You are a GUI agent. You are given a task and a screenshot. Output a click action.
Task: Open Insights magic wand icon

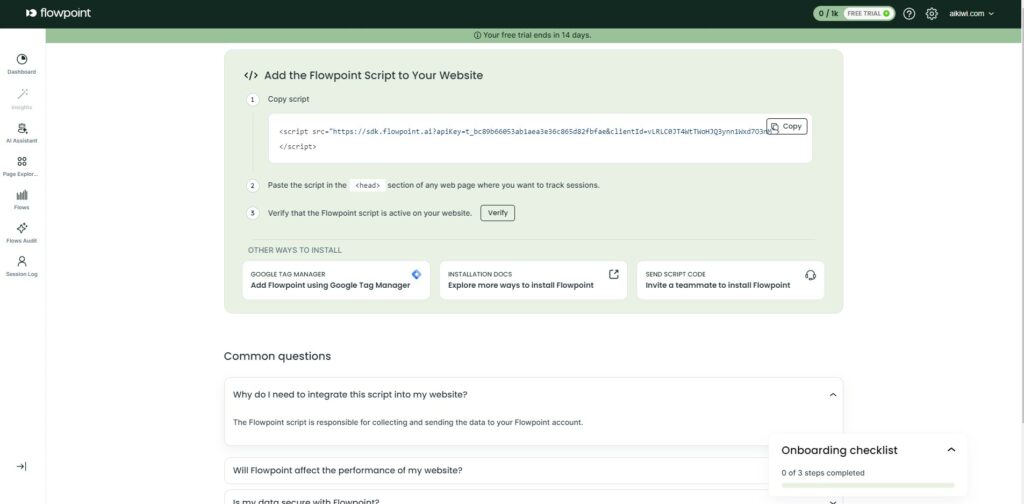[x=22, y=94]
